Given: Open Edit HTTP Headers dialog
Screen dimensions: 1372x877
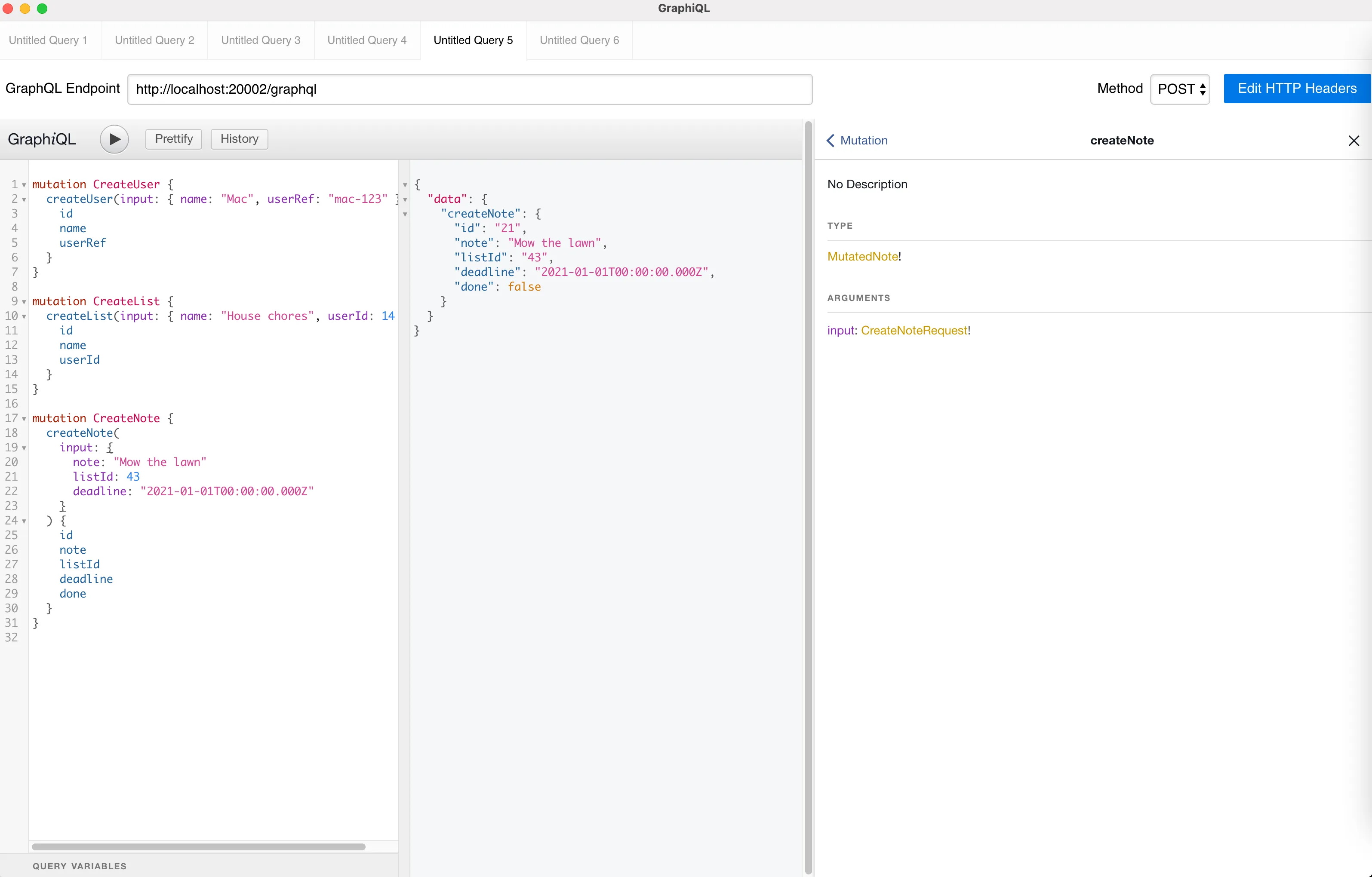Looking at the screenshot, I should point(1297,89).
